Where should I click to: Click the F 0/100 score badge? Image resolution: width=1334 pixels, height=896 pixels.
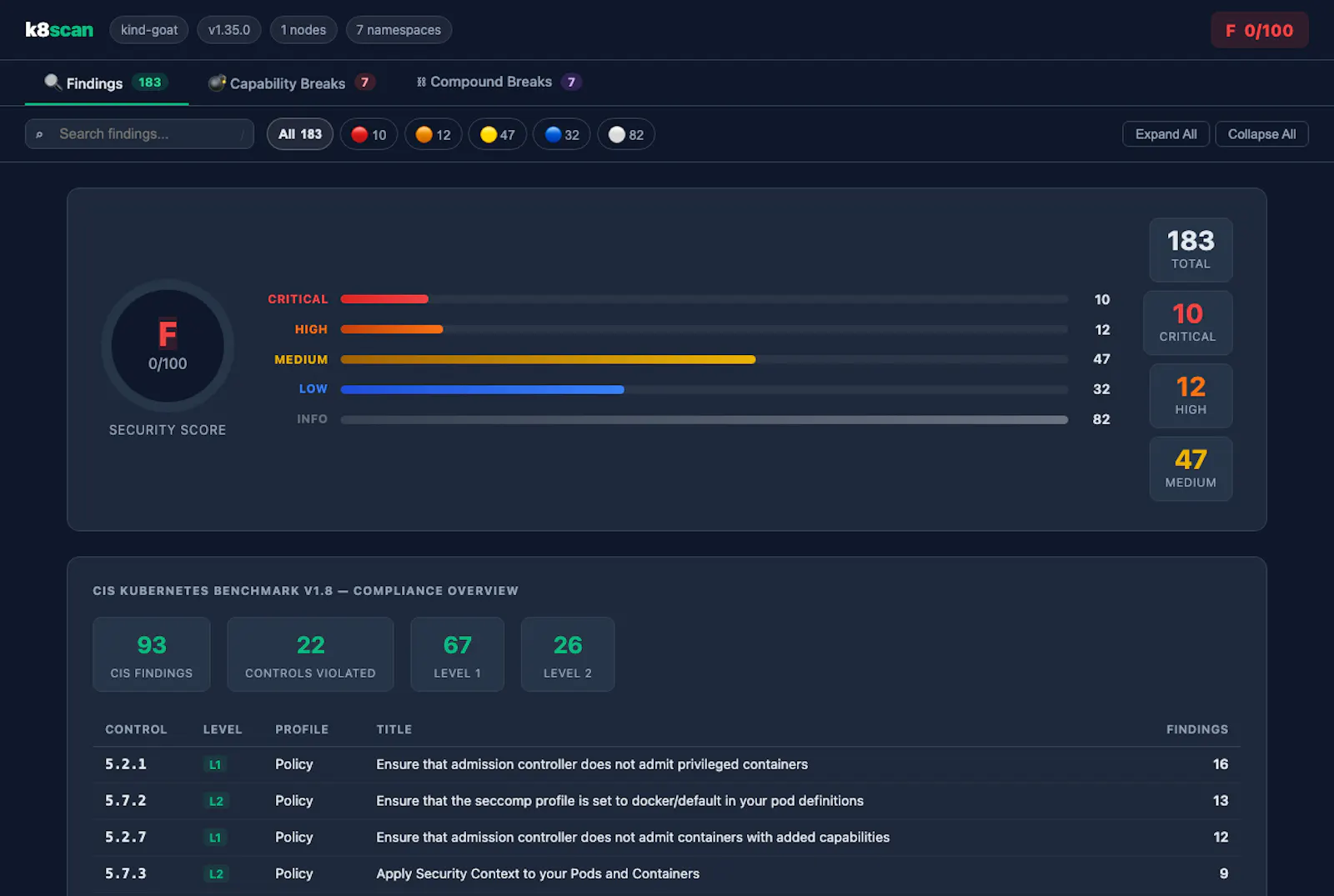pos(1260,30)
